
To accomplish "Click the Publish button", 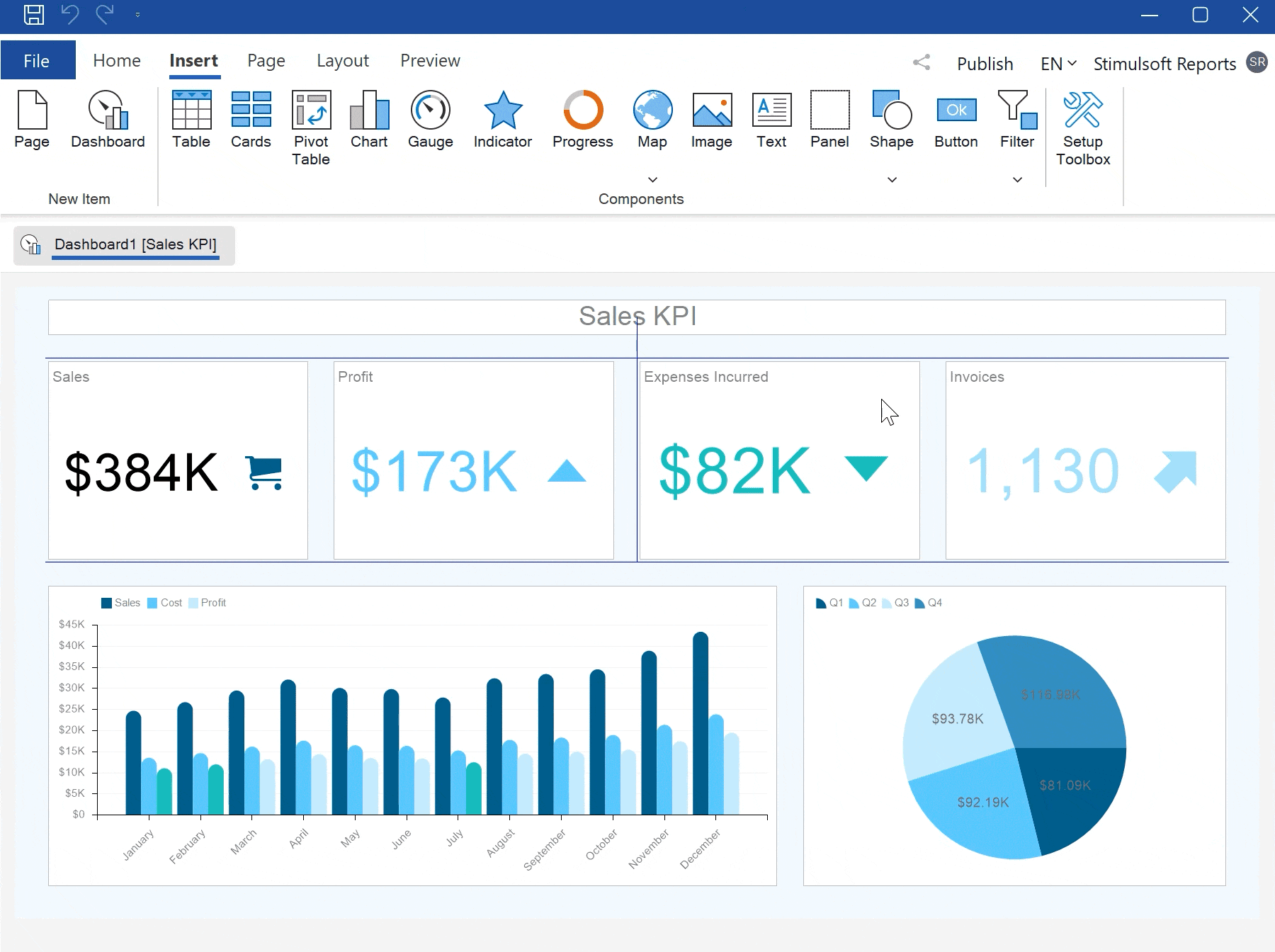I will click(985, 64).
